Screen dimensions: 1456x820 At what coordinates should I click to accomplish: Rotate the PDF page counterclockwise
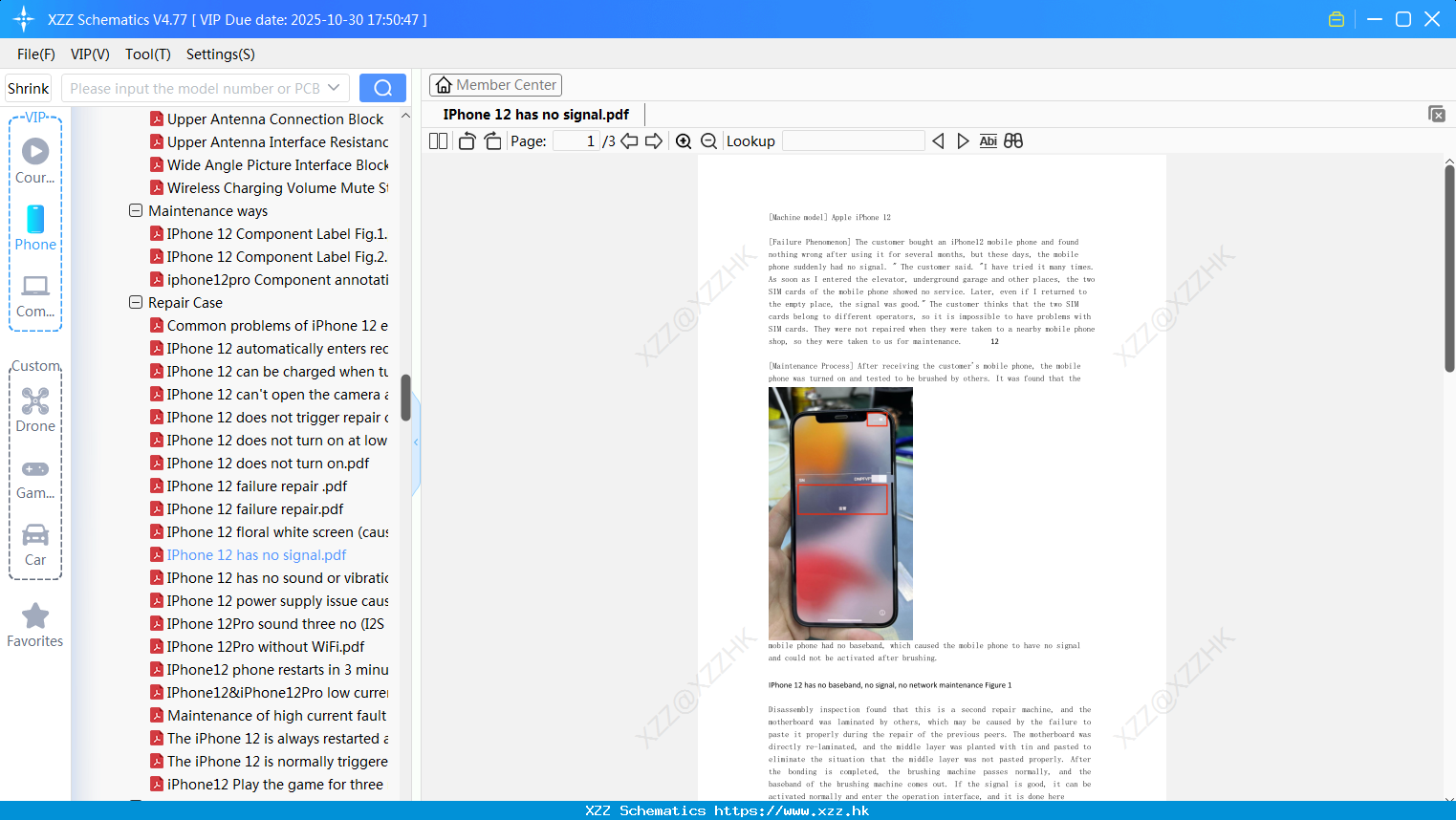467,141
